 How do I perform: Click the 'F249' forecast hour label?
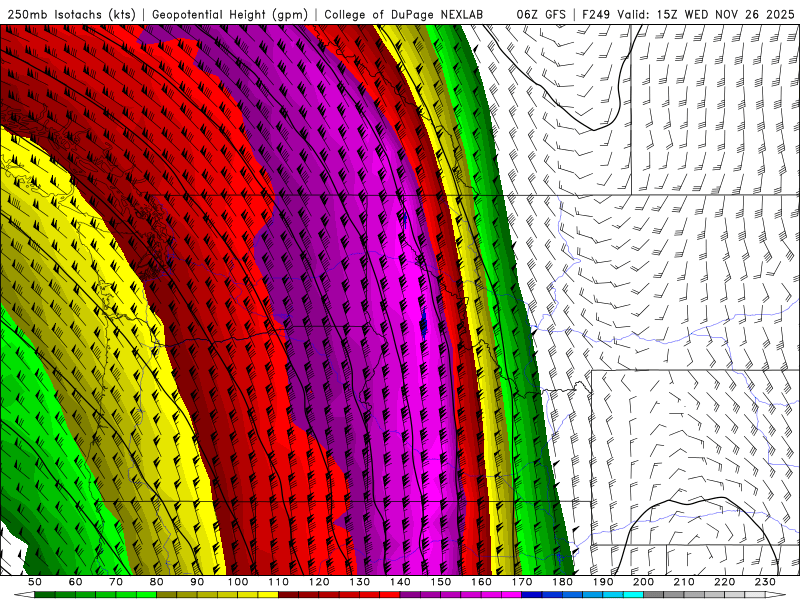[597, 14]
